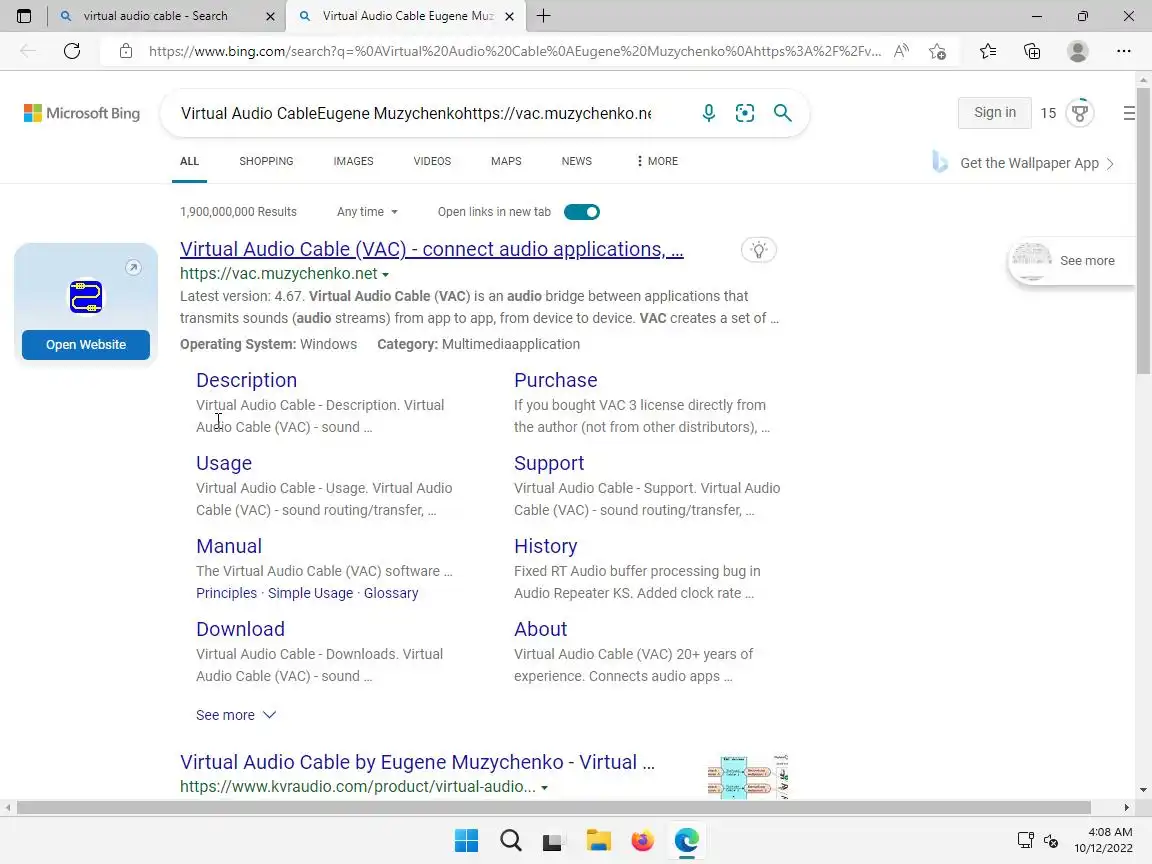Open the Glossary sub-link
This screenshot has width=1152, height=864.
[391, 593]
